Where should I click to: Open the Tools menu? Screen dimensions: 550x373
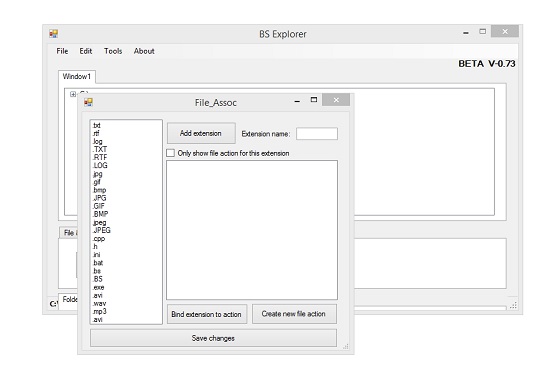[x=113, y=51]
